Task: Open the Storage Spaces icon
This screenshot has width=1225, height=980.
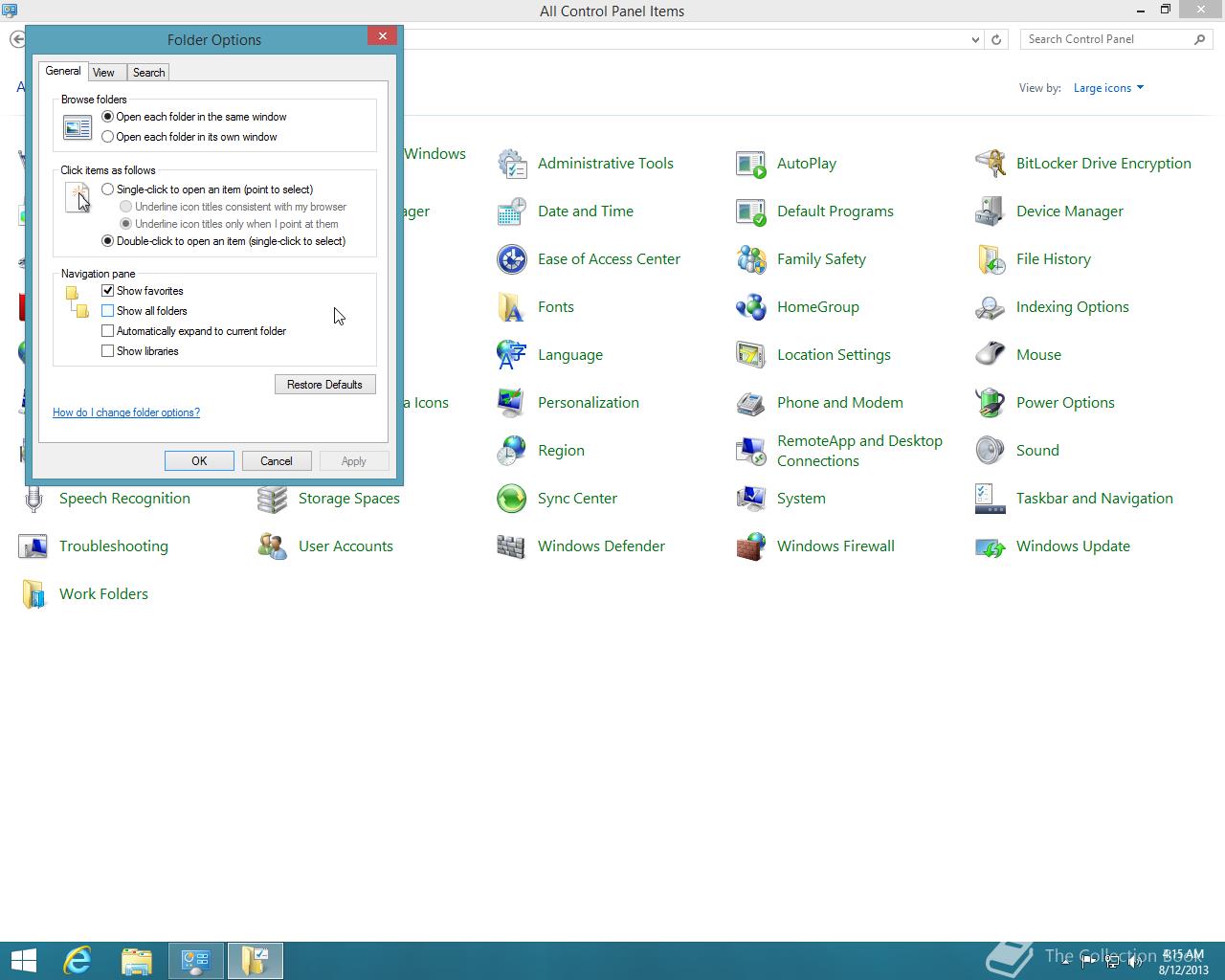Action: [x=273, y=499]
